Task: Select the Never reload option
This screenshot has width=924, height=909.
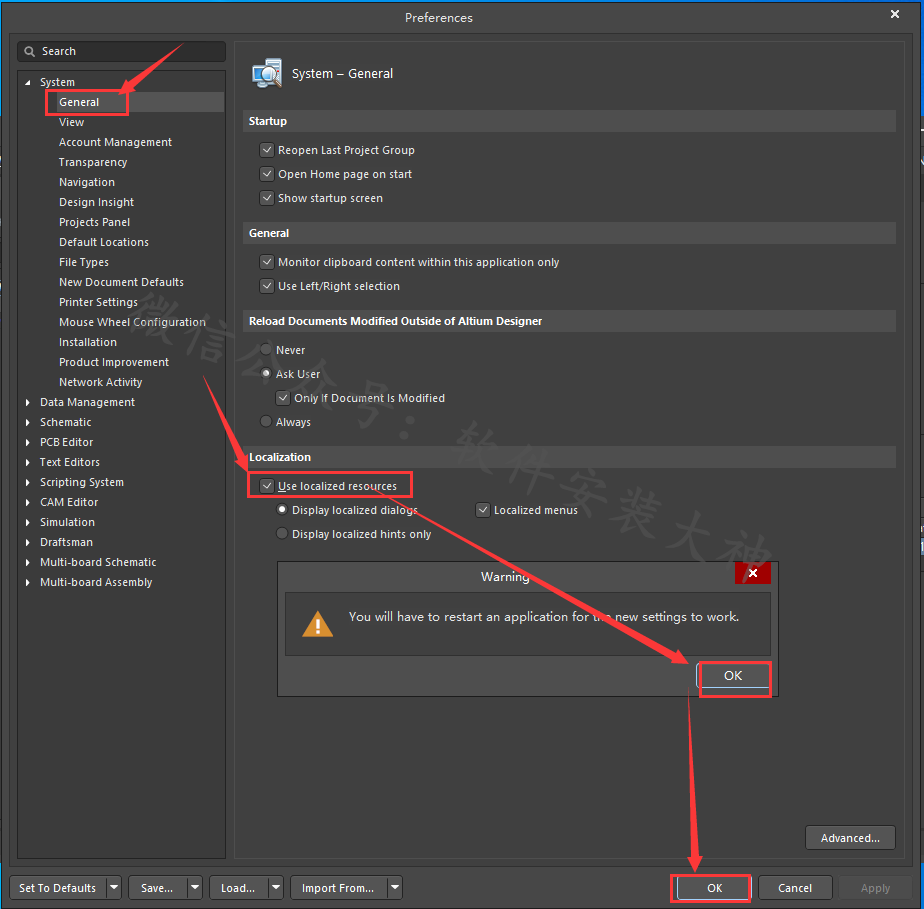Action: 266,350
